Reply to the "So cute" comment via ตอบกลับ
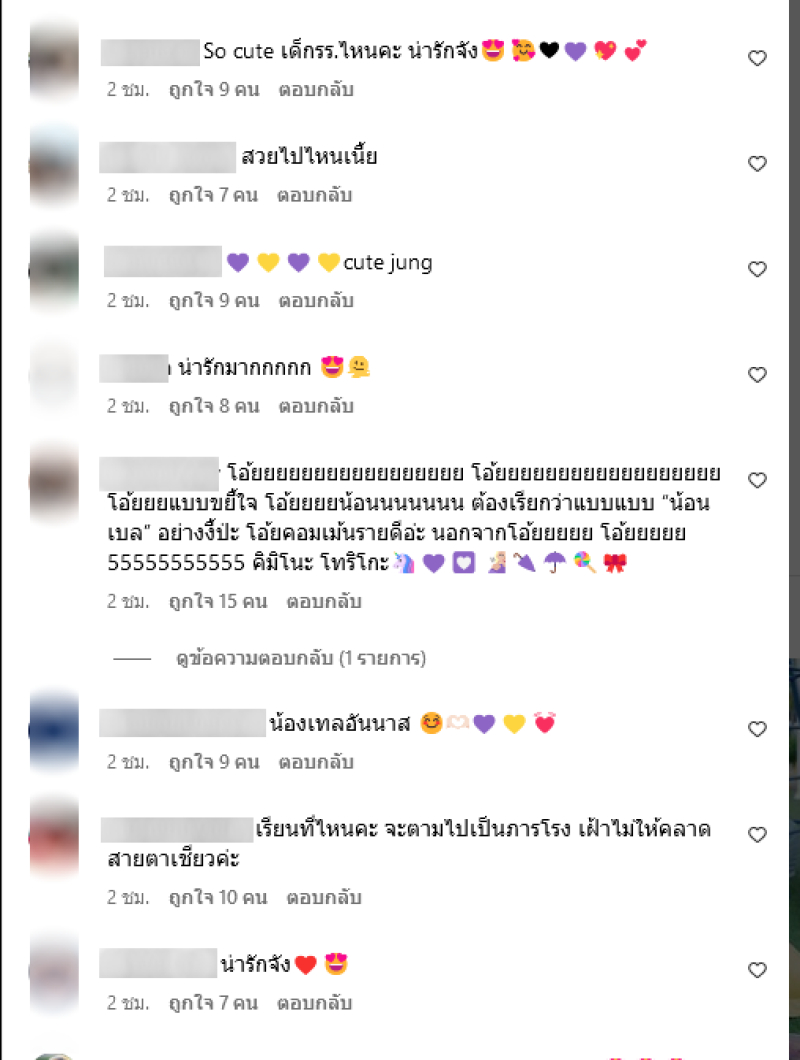 [x=316, y=89]
